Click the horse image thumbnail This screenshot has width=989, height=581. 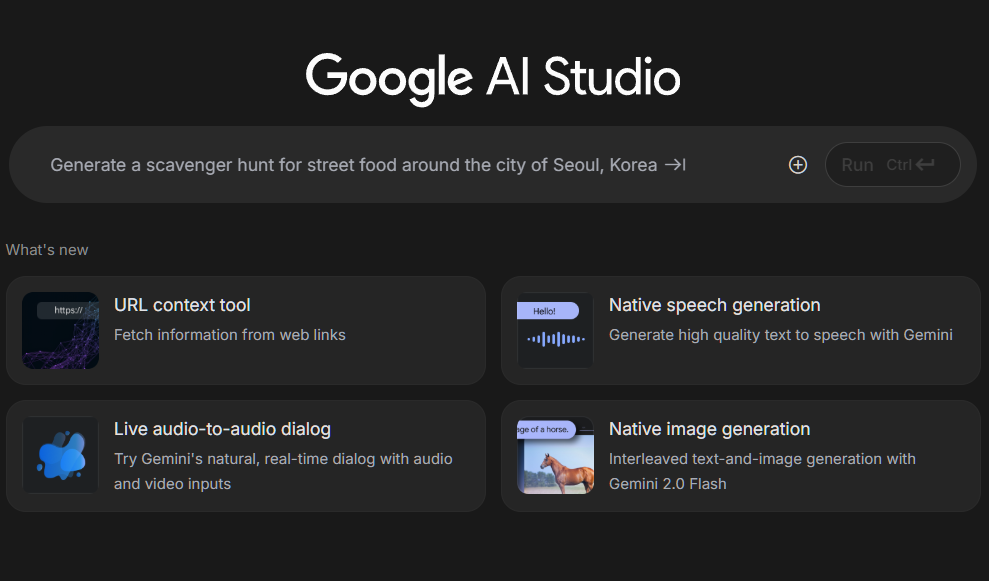click(x=555, y=455)
